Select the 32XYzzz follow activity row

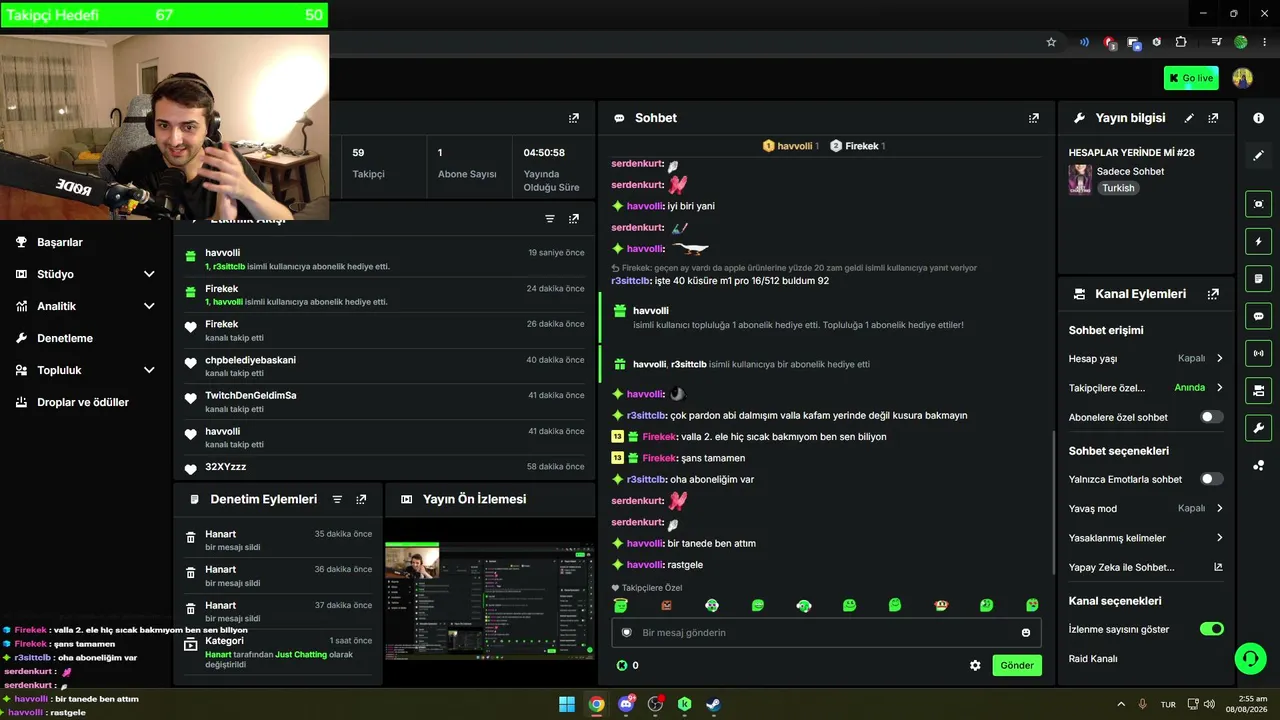point(385,467)
